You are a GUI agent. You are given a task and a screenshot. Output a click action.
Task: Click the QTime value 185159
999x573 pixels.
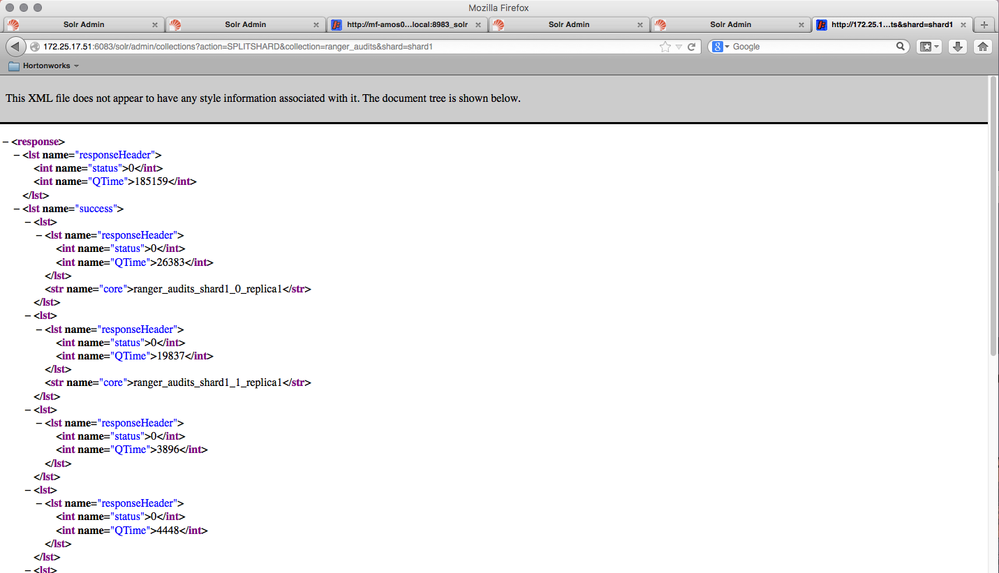tap(151, 182)
